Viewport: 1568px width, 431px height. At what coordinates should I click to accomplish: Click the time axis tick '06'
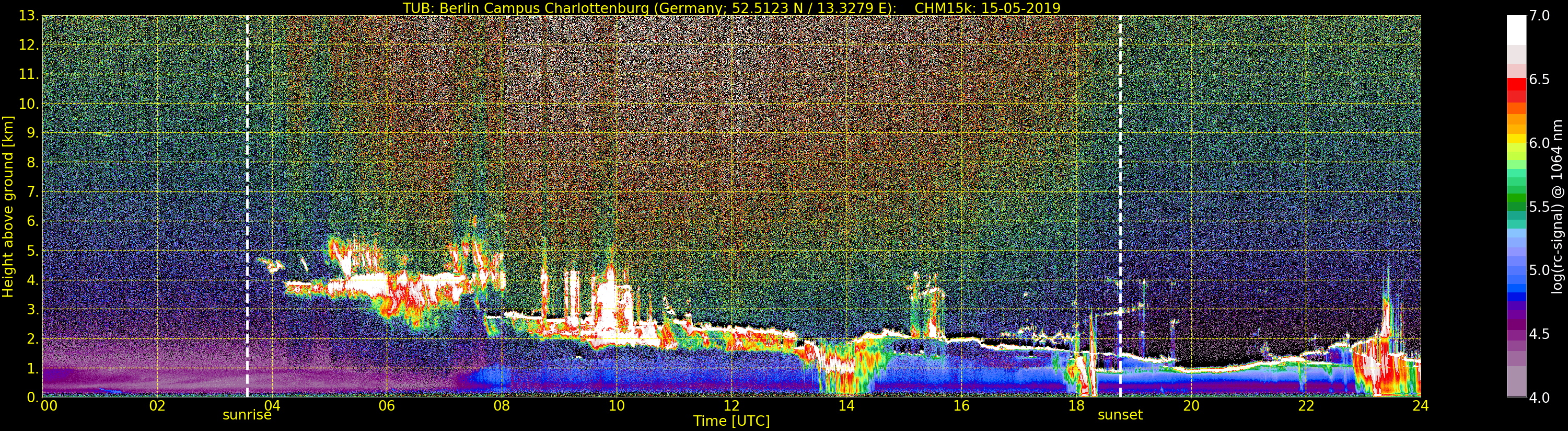click(387, 405)
